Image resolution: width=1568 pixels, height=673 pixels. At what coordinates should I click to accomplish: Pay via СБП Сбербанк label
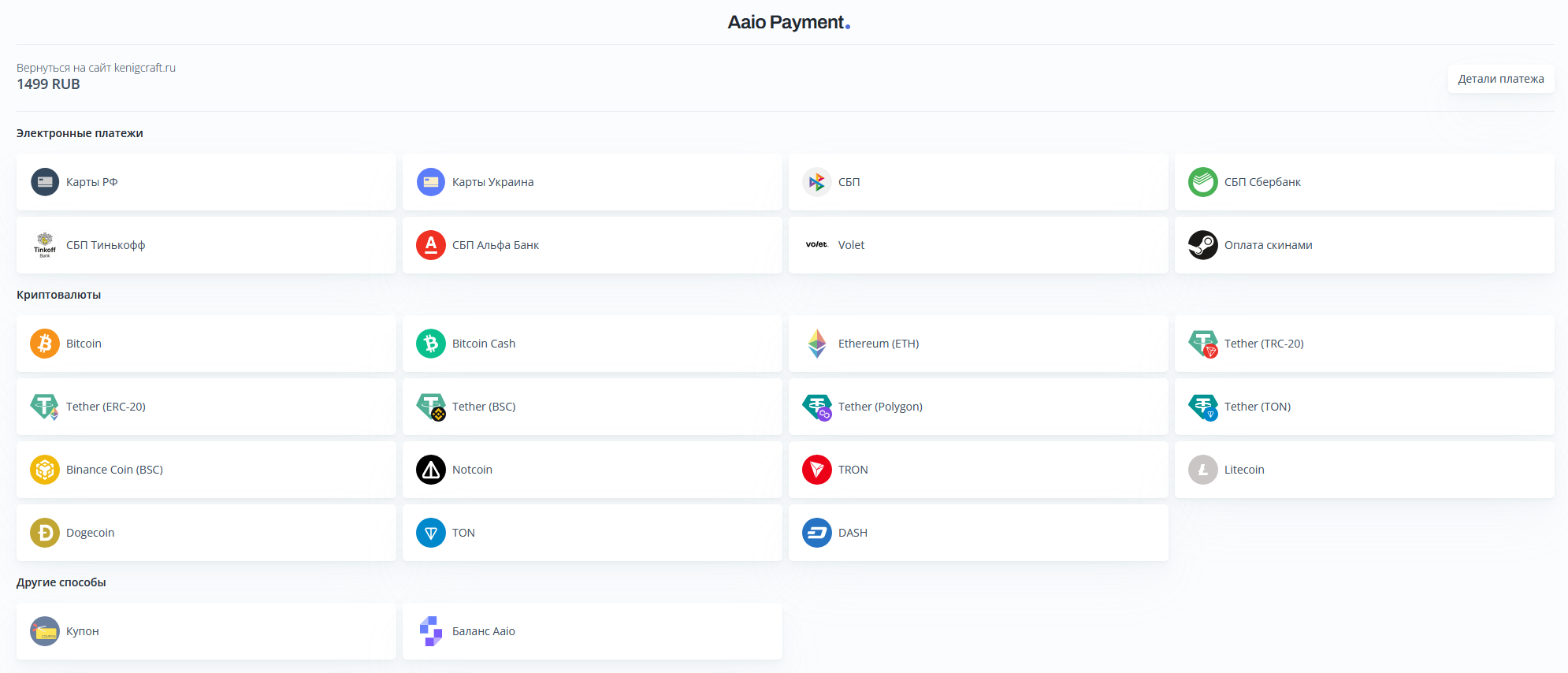[1262, 182]
